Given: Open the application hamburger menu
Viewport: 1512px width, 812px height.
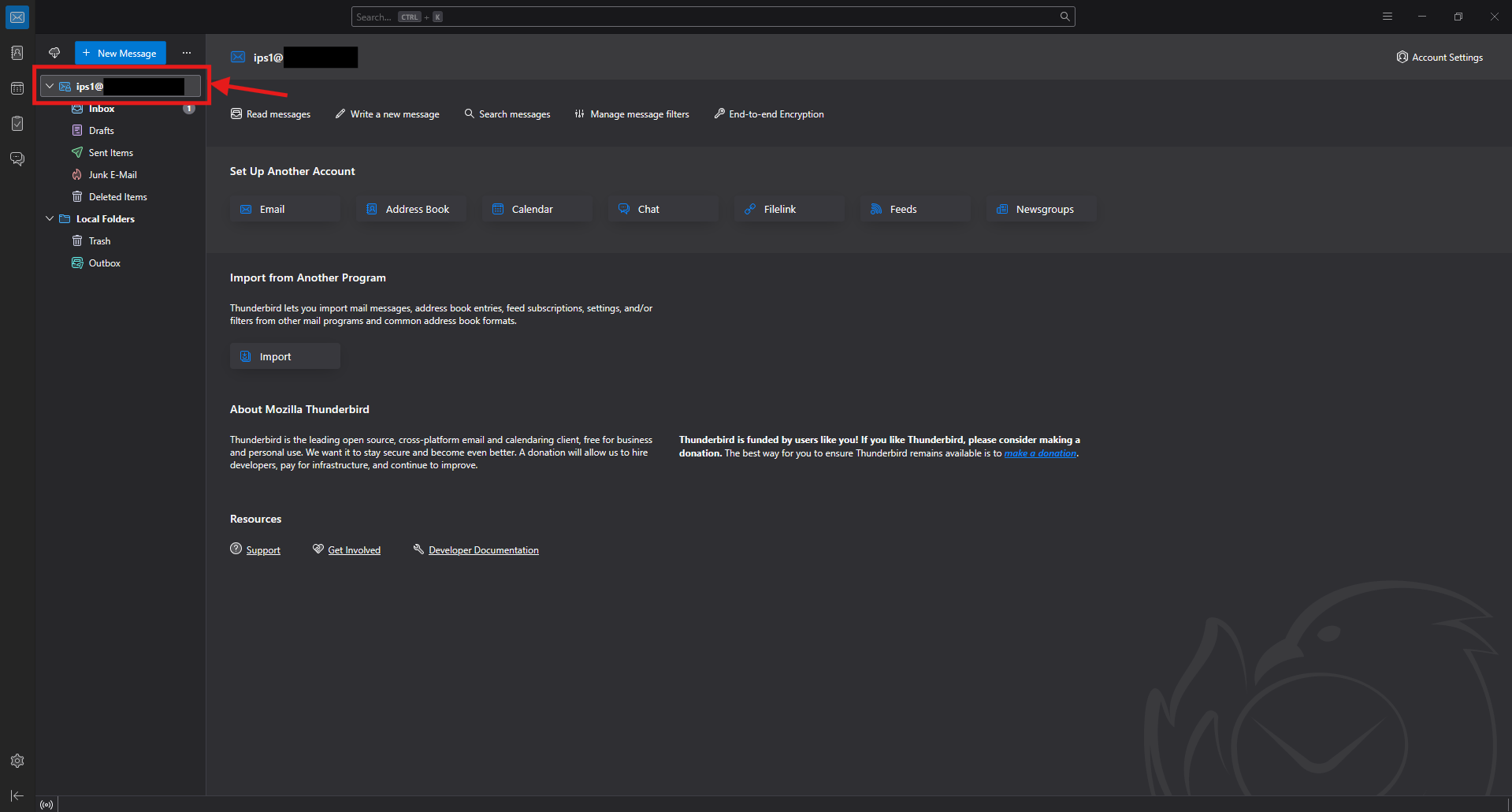Looking at the screenshot, I should pyautogui.click(x=1388, y=17).
